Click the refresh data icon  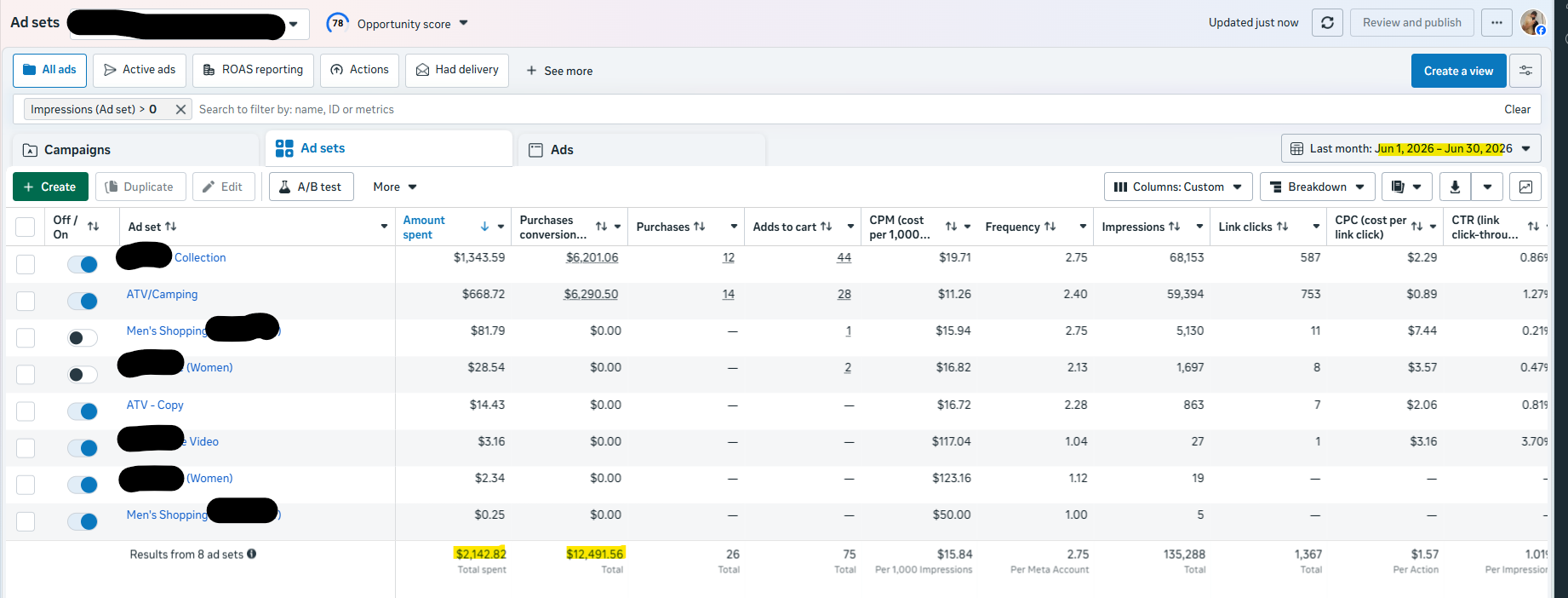(x=1327, y=23)
